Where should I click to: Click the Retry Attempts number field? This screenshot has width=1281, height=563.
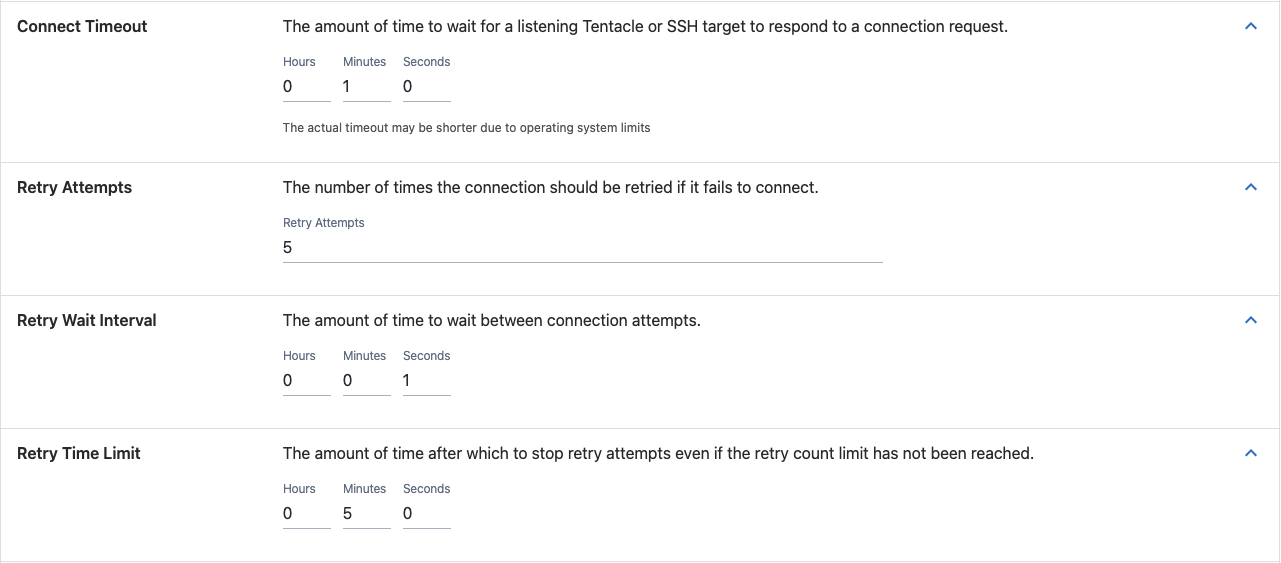583,248
